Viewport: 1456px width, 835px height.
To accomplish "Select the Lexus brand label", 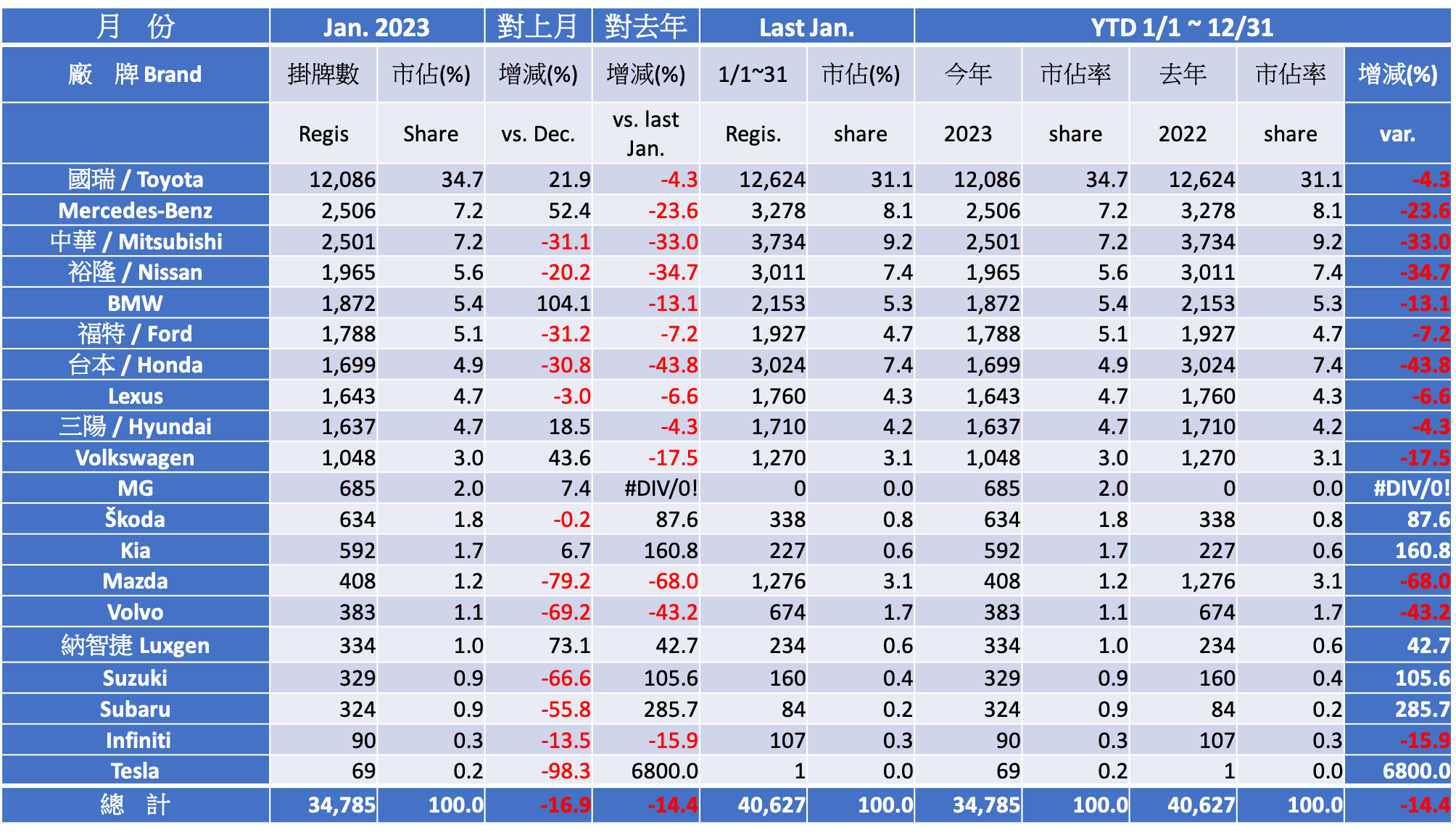I will (136, 396).
